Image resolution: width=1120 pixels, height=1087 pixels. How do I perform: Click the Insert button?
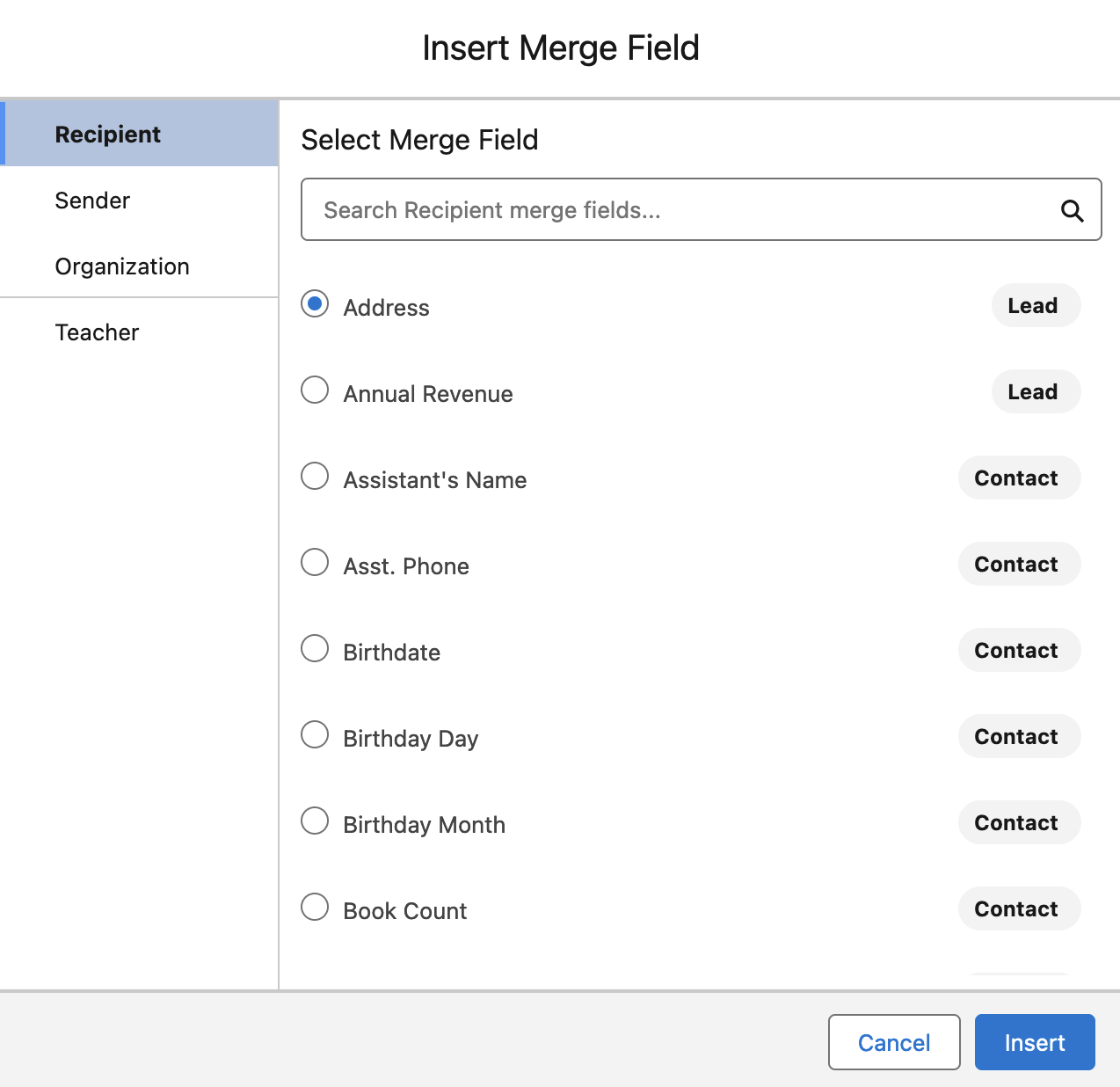[x=1035, y=1042]
